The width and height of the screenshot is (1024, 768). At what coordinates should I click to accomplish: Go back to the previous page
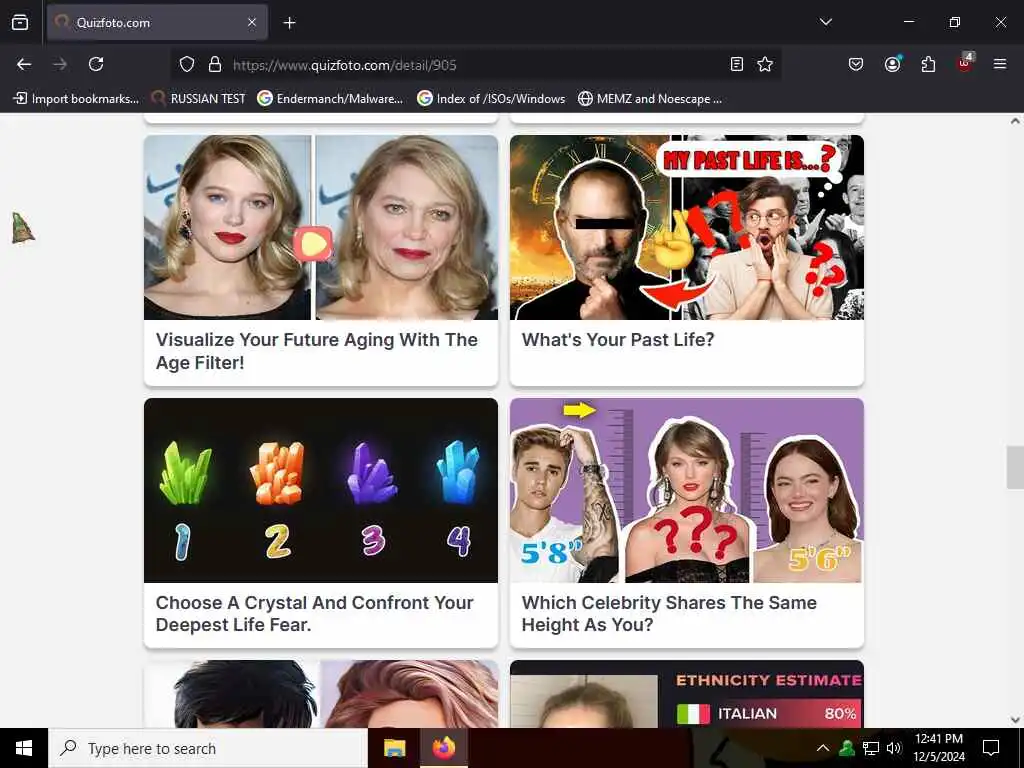pyautogui.click(x=24, y=64)
